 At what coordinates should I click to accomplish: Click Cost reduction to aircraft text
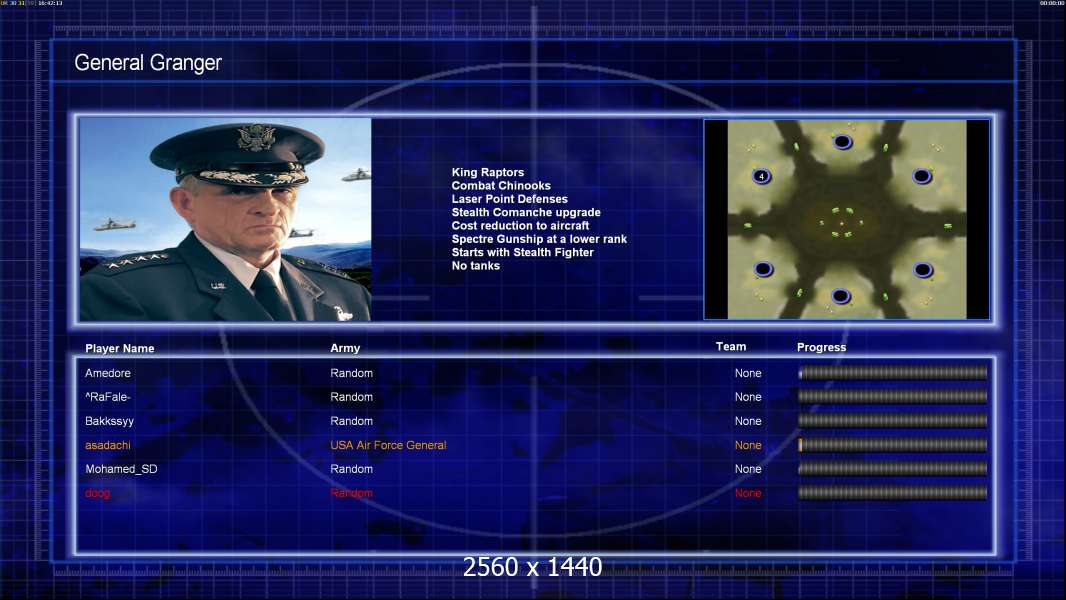point(520,226)
